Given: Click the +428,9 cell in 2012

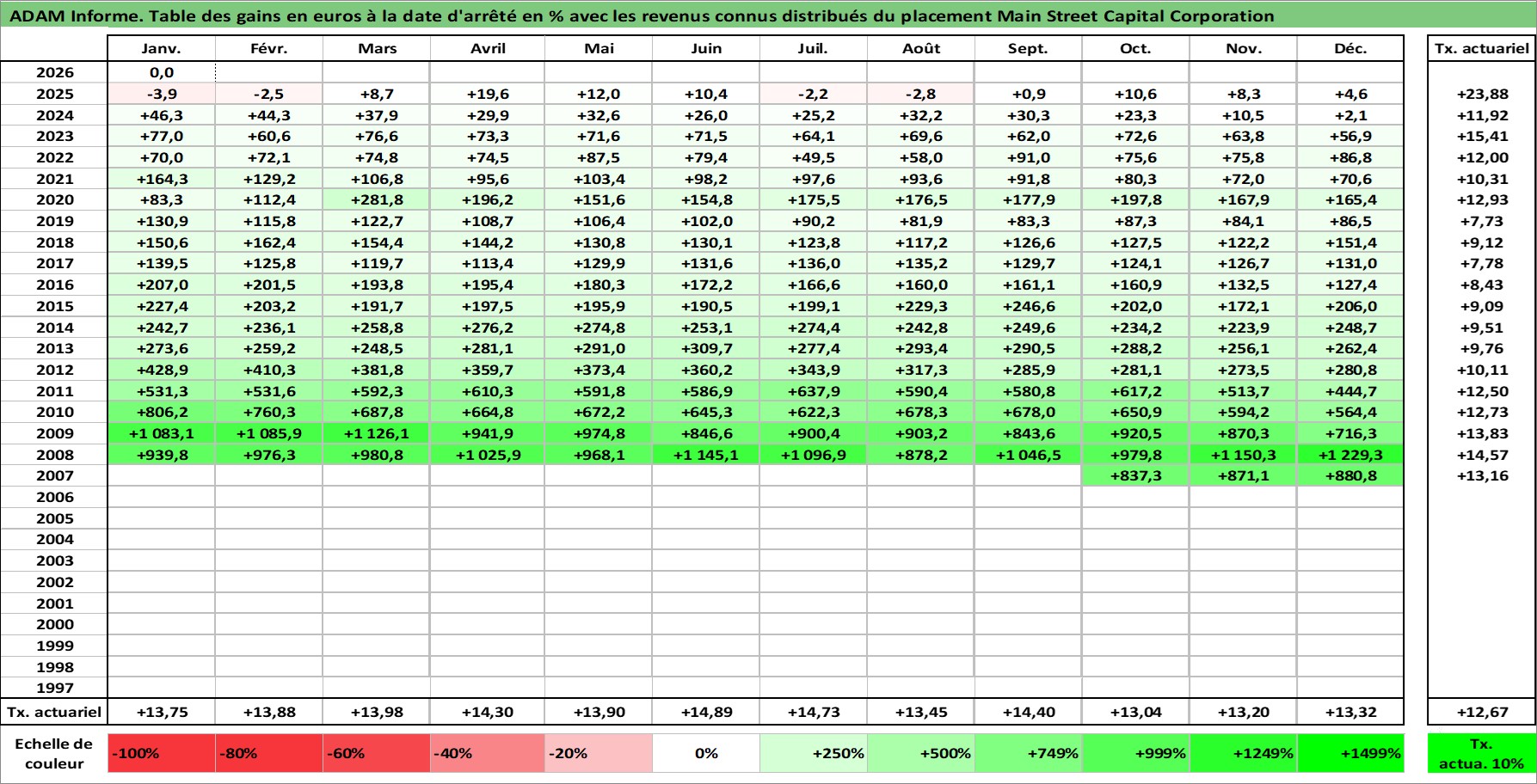Looking at the screenshot, I should (x=162, y=370).
